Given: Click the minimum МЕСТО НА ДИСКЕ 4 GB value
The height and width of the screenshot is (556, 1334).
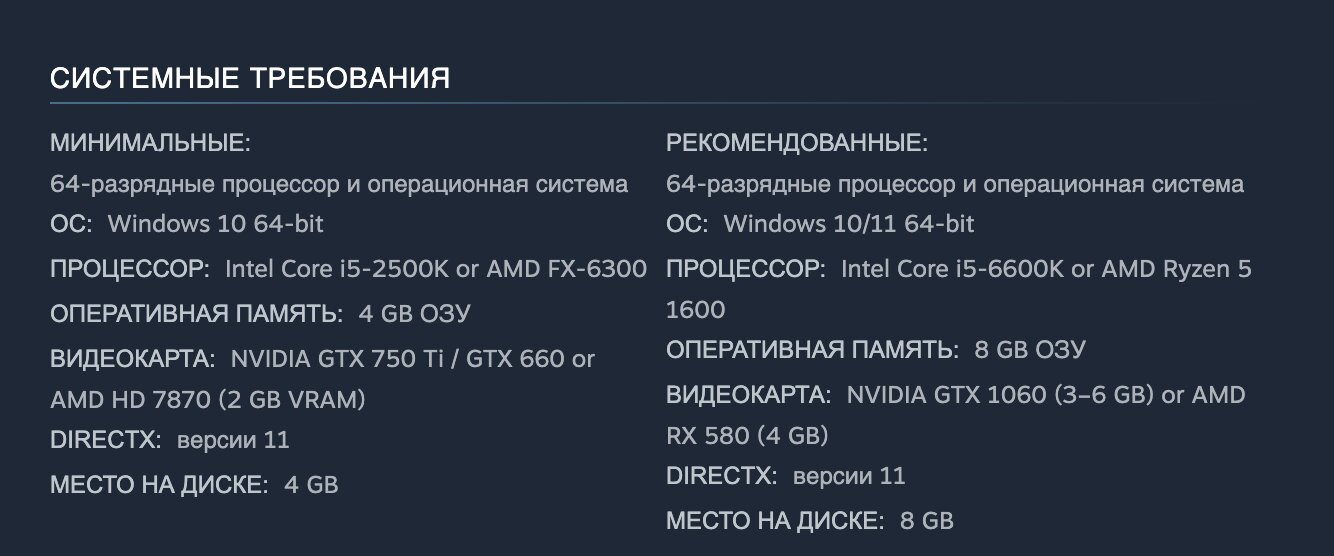Looking at the screenshot, I should coord(311,486).
